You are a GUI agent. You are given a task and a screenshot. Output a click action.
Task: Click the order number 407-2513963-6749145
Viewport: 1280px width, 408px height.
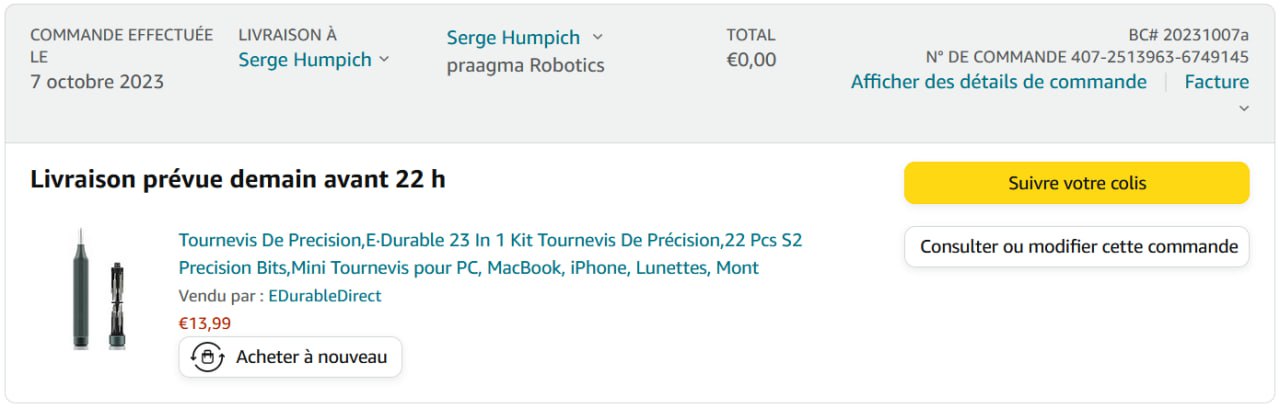click(1159, 57)
